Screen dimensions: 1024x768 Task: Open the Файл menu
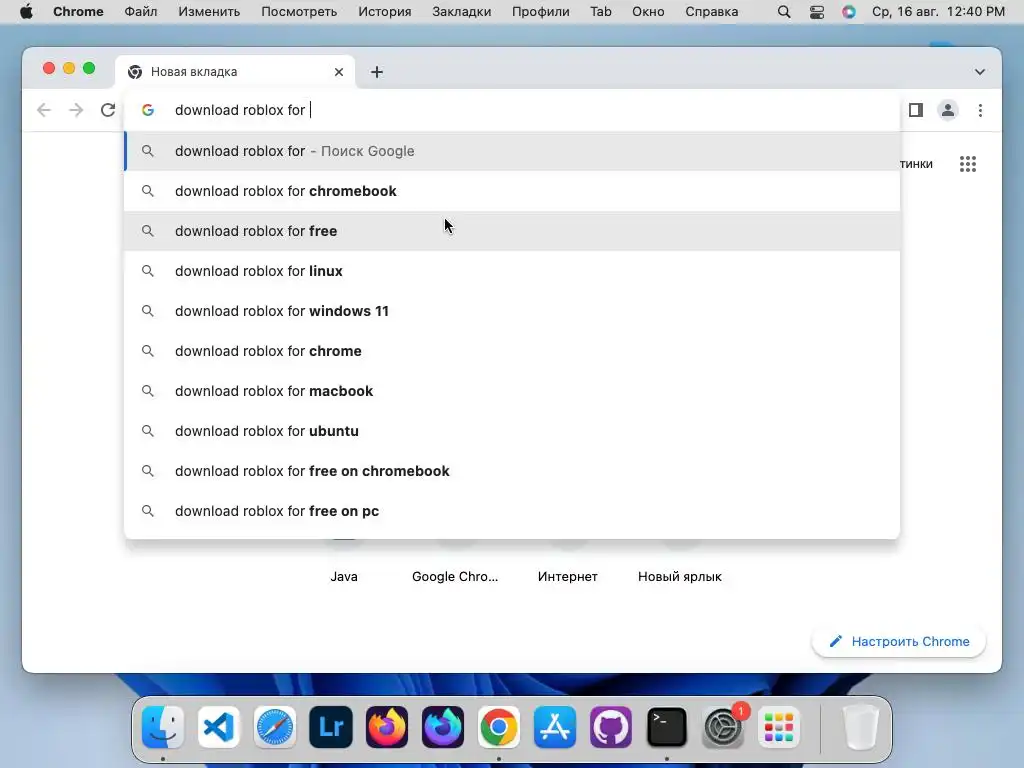click(x=140, y=12)
